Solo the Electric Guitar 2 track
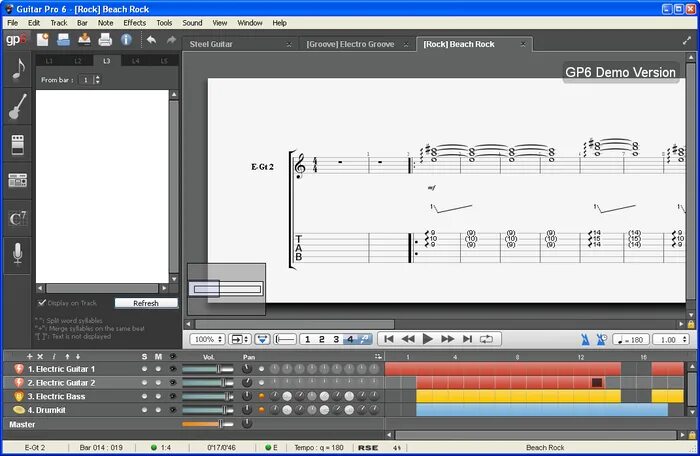Screen dimensions: 700x456 [144, 383]
